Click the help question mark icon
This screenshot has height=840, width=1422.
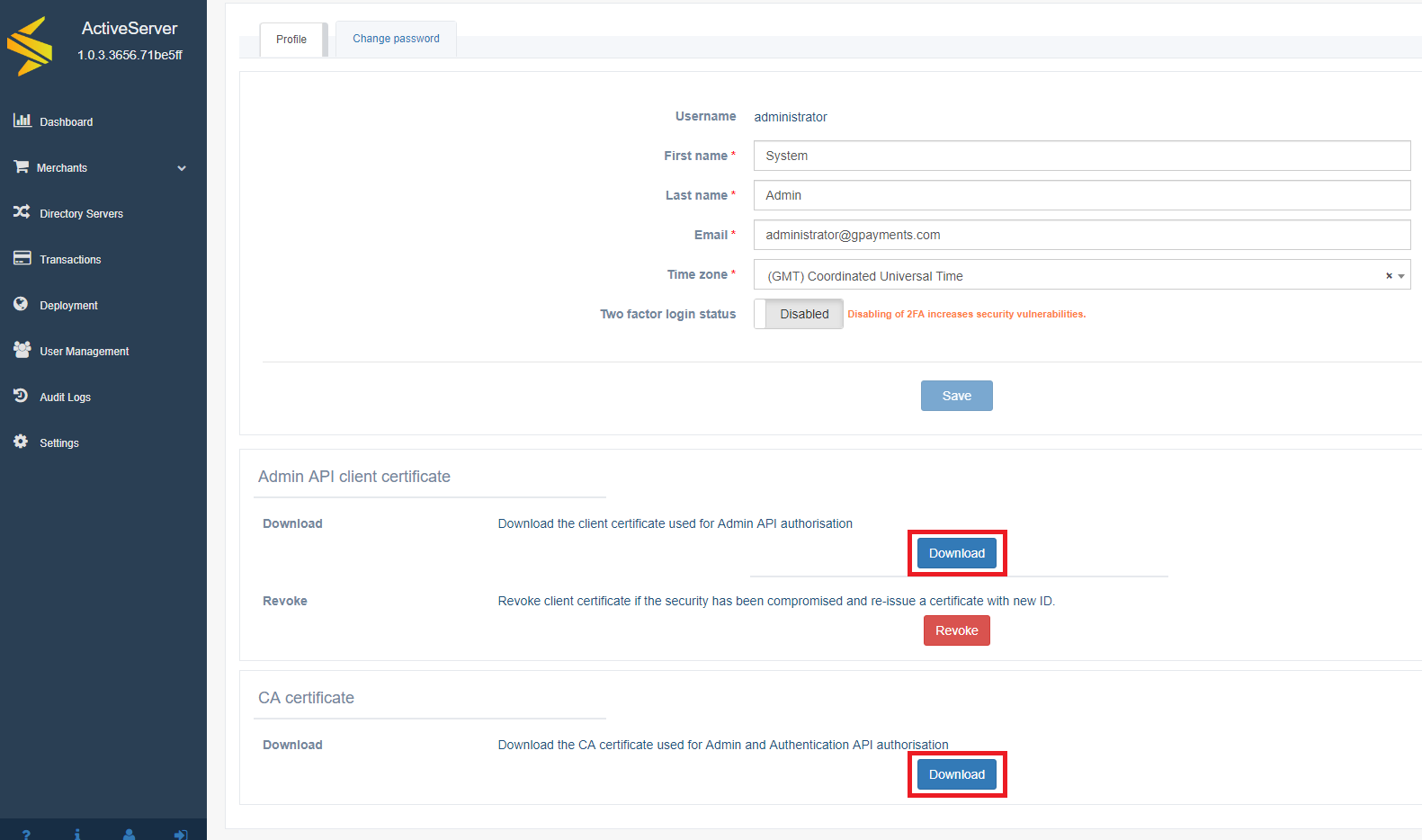[x=26, y=834]
